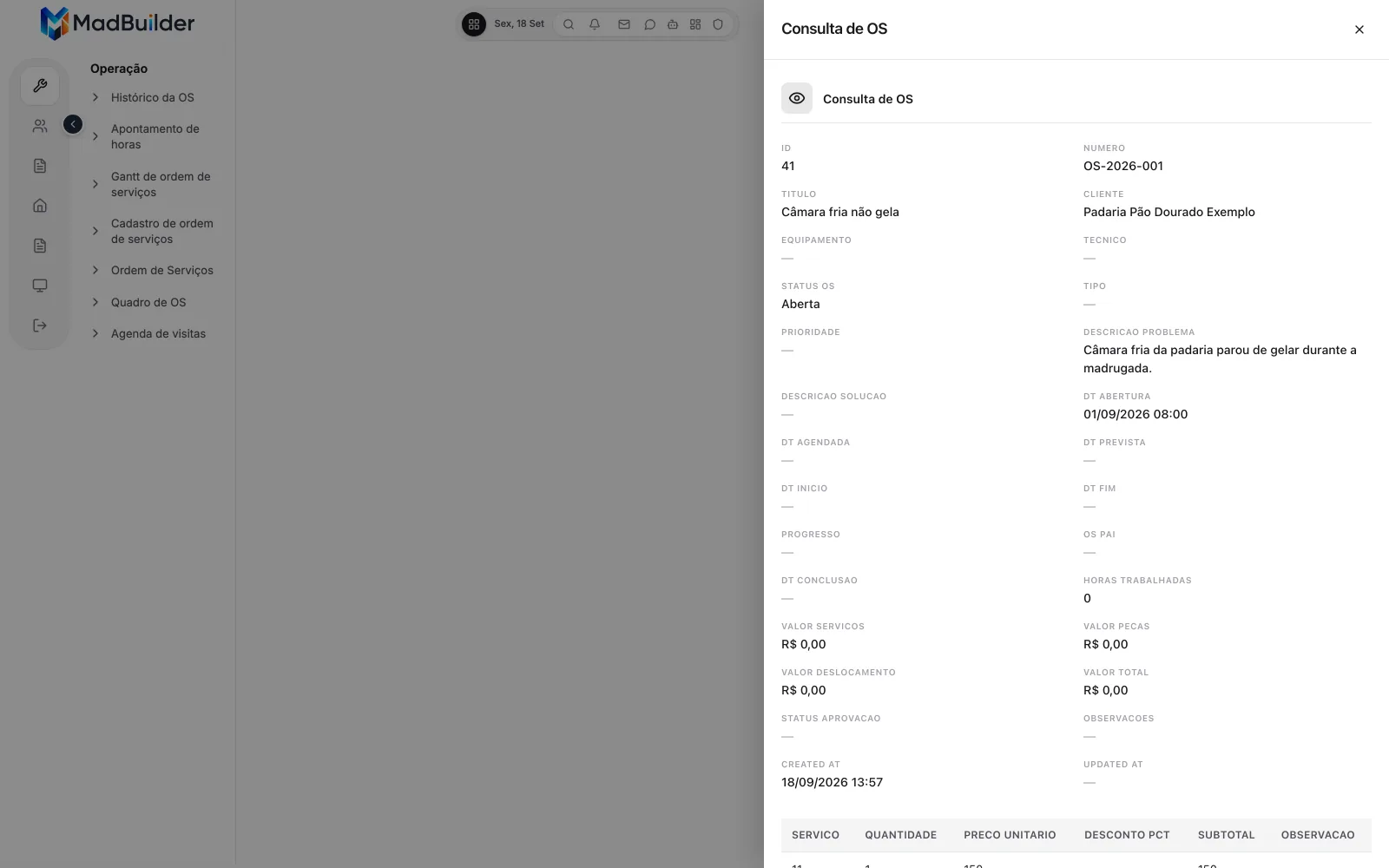Select the users sidebar icon
Screen dimensions: 1389x868
[40, 126]
